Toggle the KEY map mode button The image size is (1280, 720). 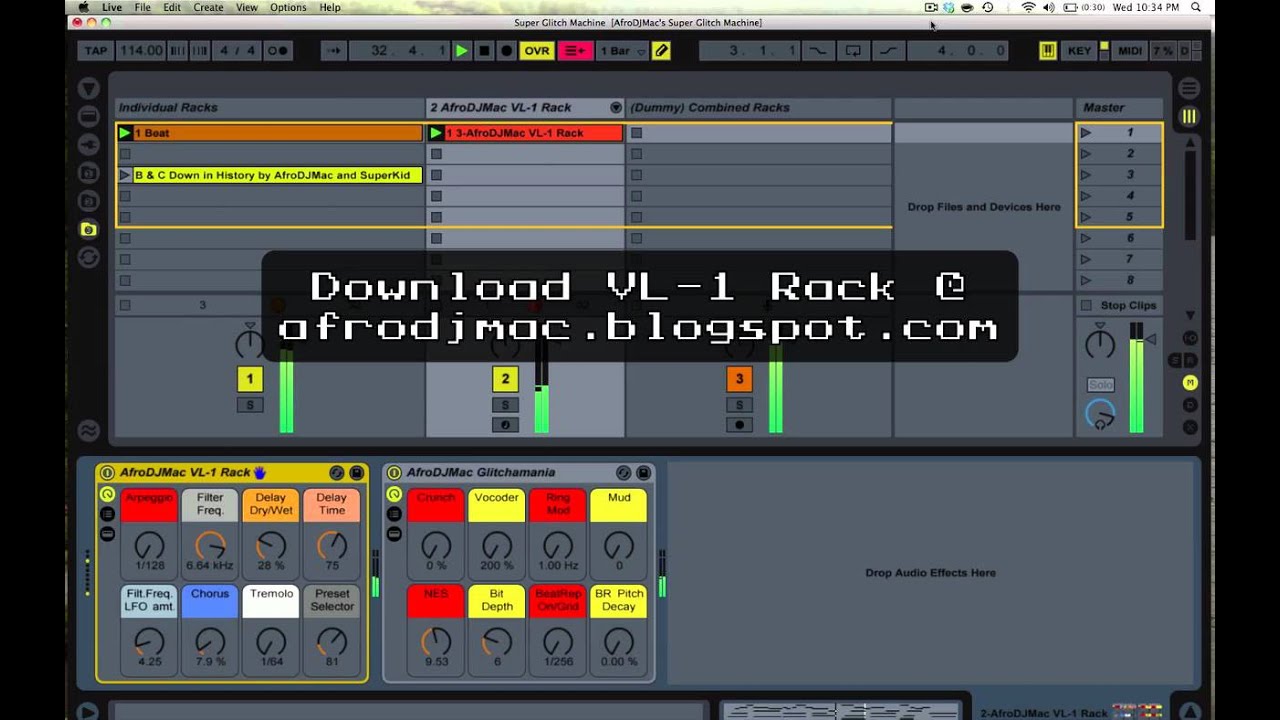pyautogui.click(x=1079, y=51)
